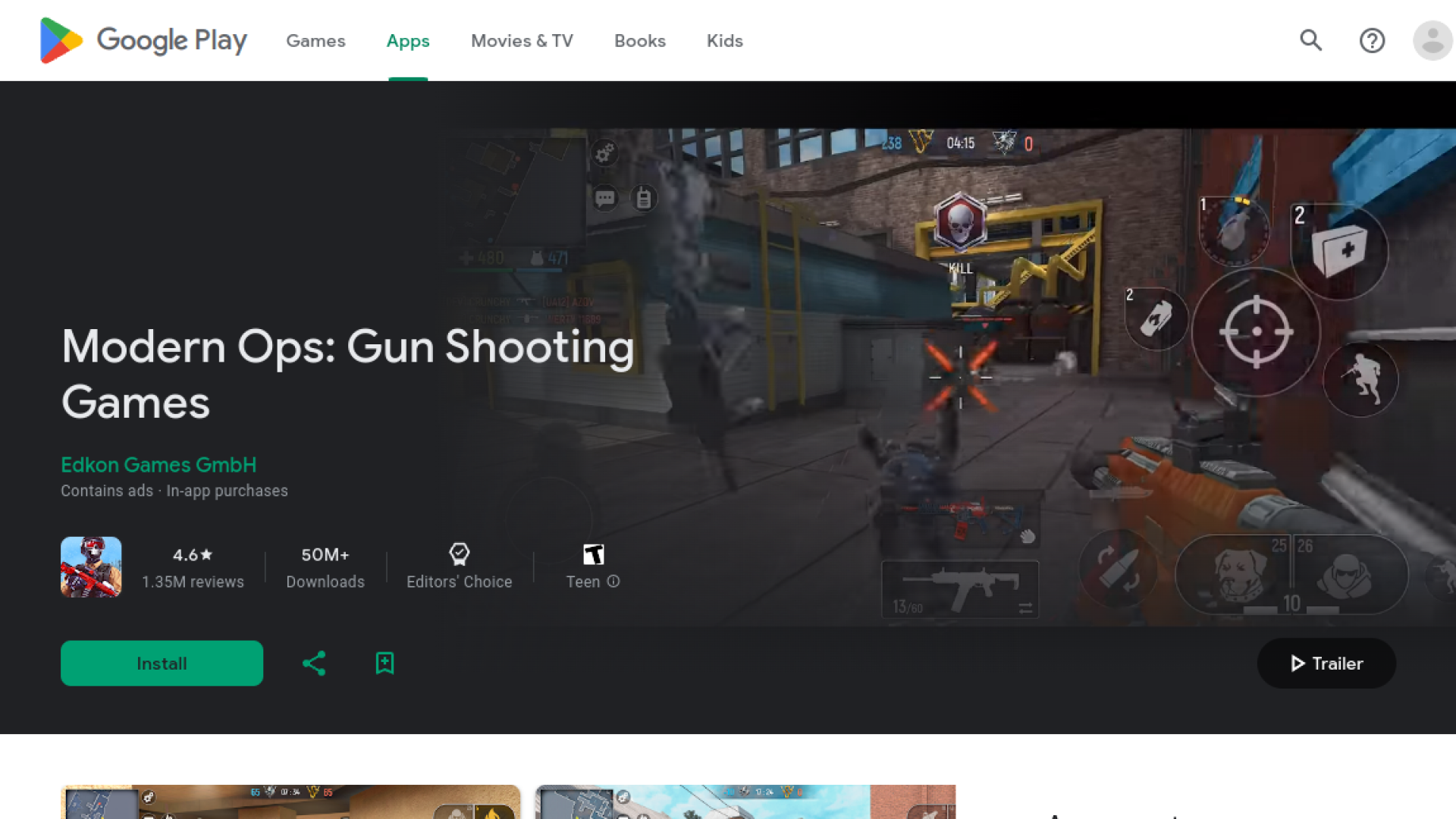Open developer Edkon Games GmbH link

(158, 465)
